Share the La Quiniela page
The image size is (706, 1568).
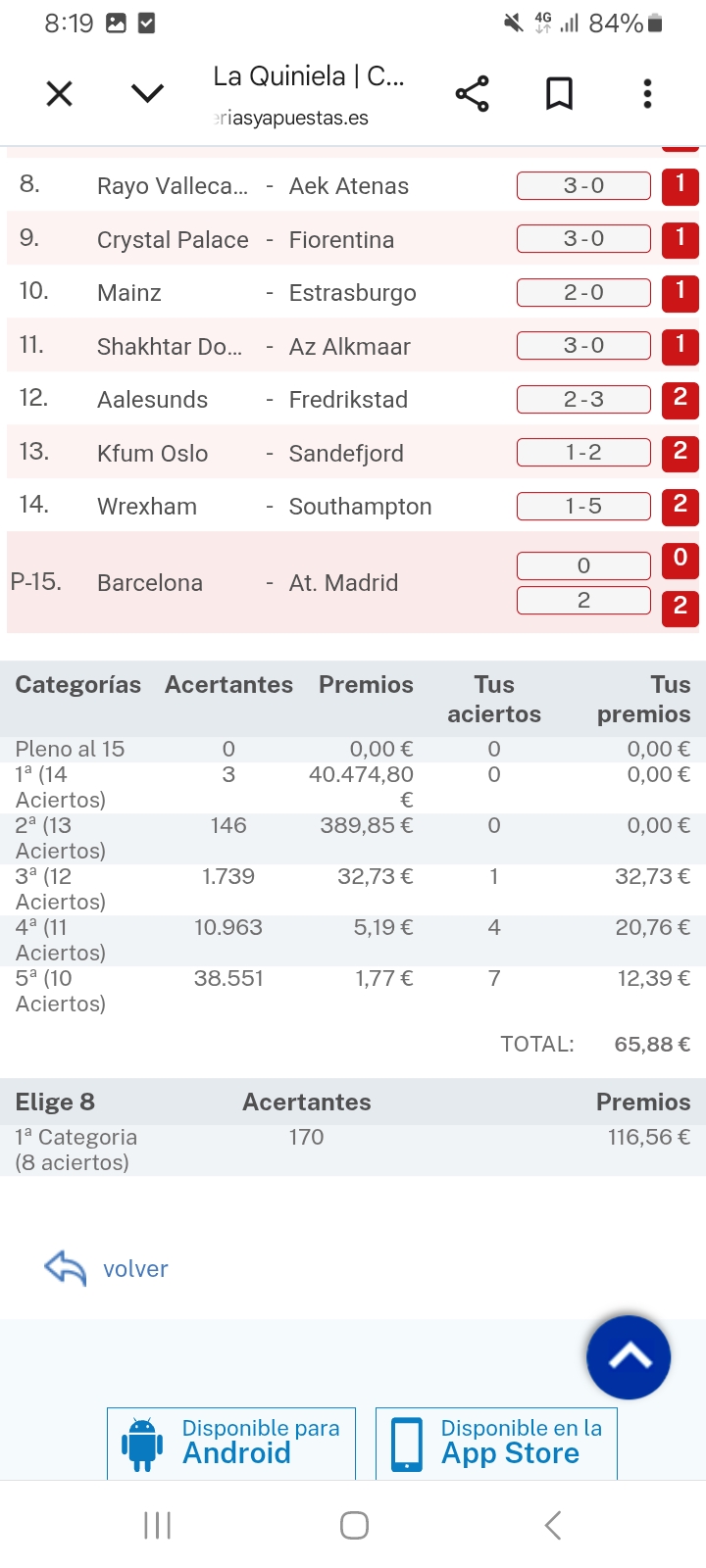pos(472,94)
